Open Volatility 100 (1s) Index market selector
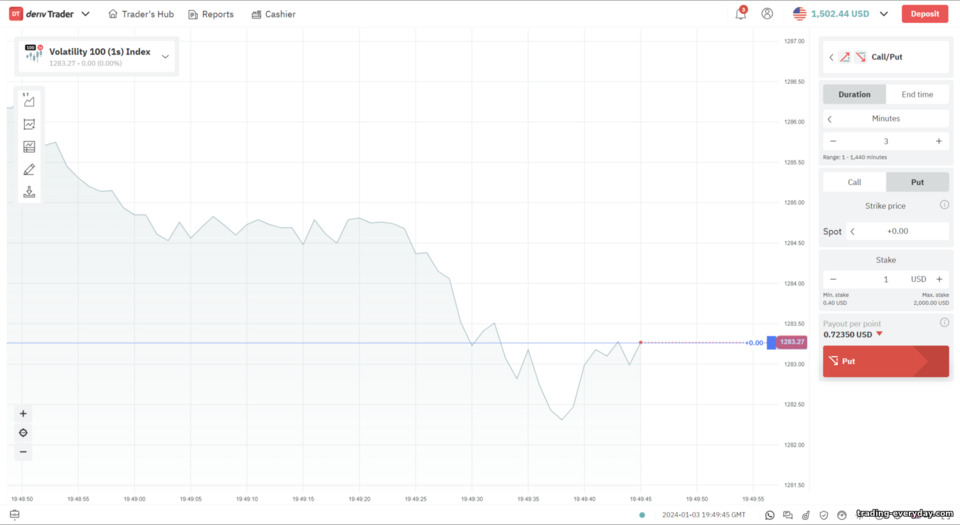 click(97, 56)
